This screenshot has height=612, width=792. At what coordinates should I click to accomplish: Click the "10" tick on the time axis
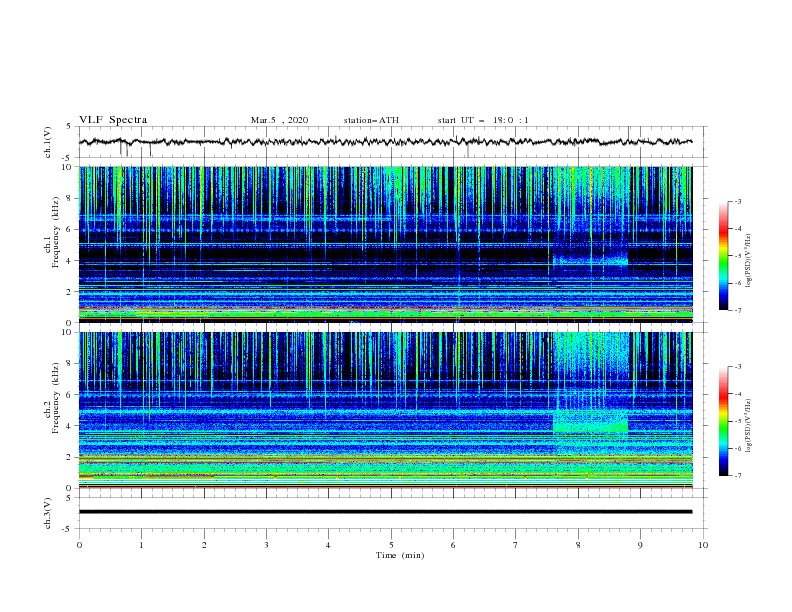click(703, 545)
